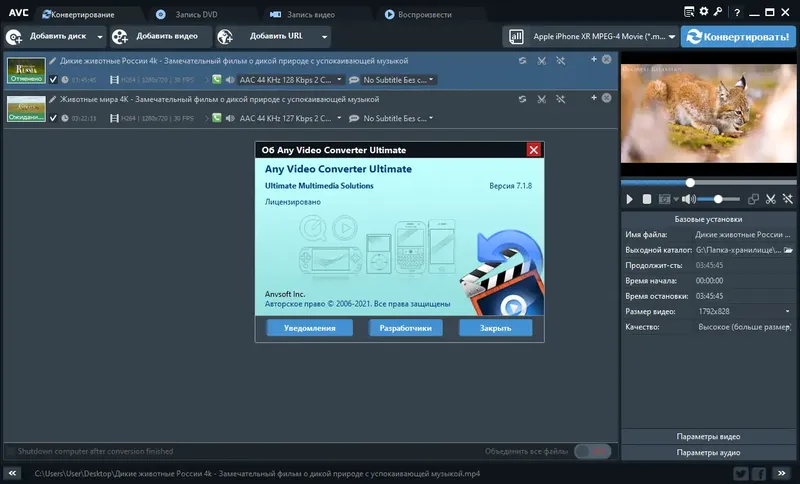
Task: Open the task list icon in title bar
Action: 689,12
